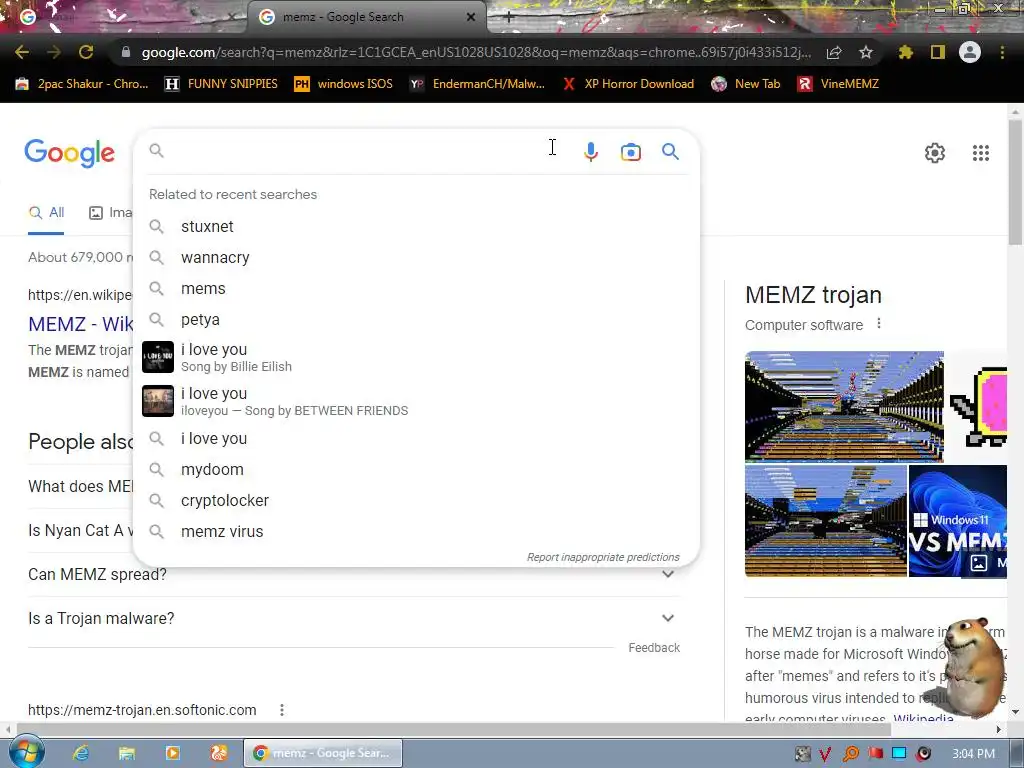Click the Chrome address bar URL
Viewport: 1024px width, 768px height.
[475, 52]
